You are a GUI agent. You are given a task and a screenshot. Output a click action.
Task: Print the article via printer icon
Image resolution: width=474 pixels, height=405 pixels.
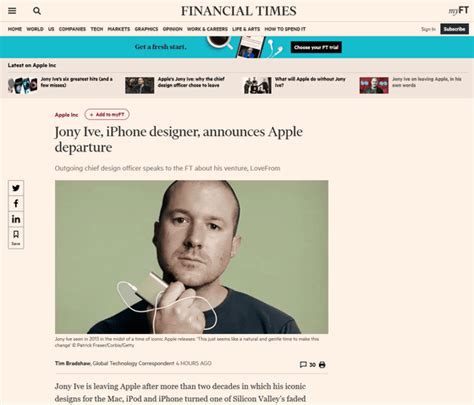point(322,365)
